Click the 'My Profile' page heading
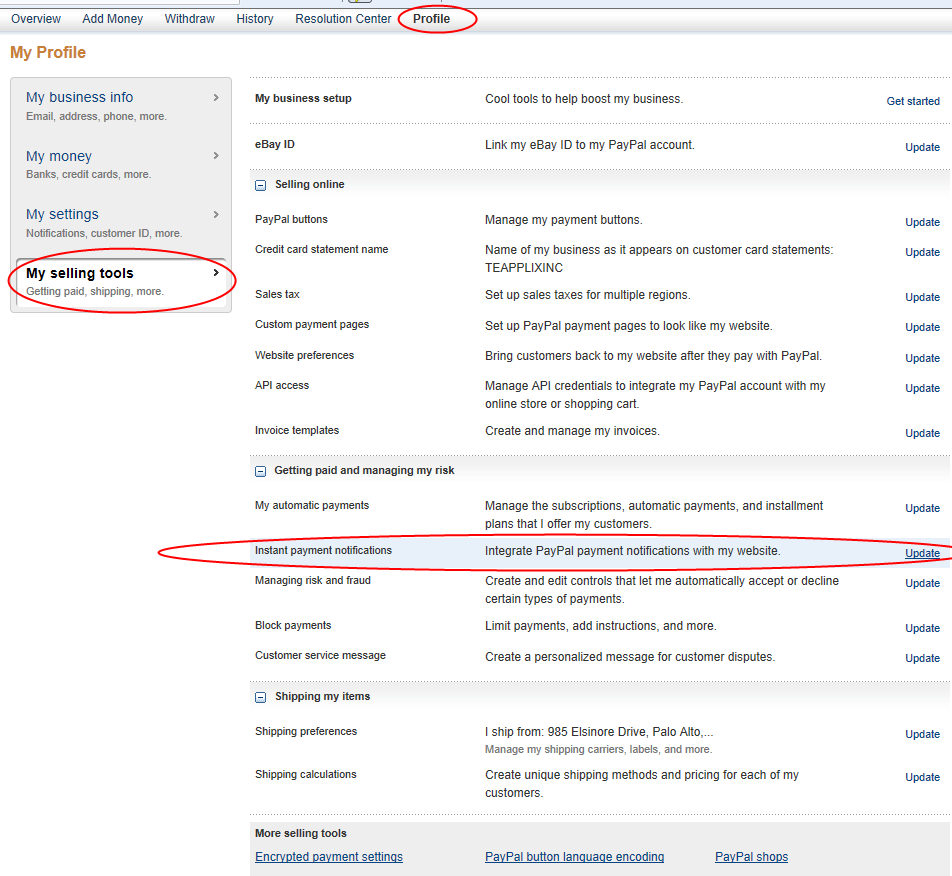The height and width of the screenshot is (876, 952). tap(48, 53)
